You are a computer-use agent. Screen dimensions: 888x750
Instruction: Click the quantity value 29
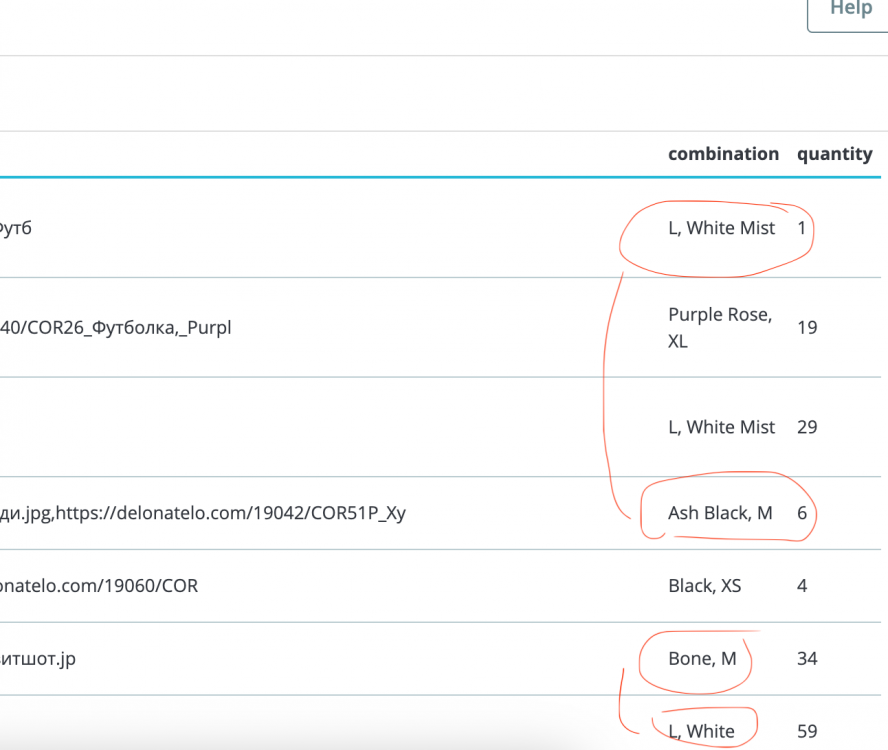(x=807, y=427)
